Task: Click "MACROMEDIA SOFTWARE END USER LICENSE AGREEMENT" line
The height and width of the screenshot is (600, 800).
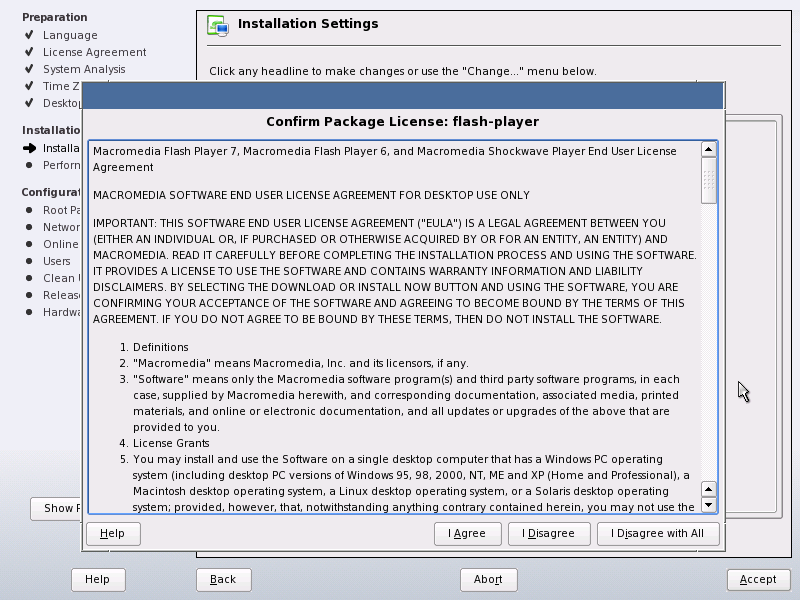Action: click(311, 195)
